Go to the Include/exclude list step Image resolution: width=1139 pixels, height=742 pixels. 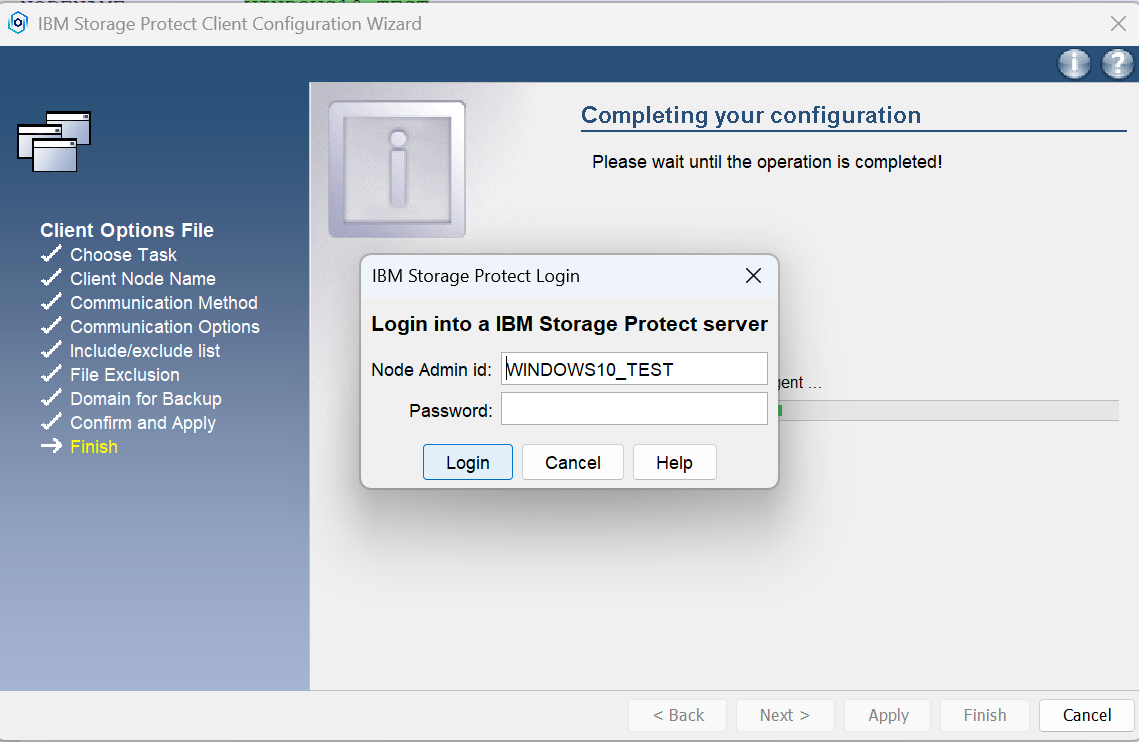coord(145,351)
